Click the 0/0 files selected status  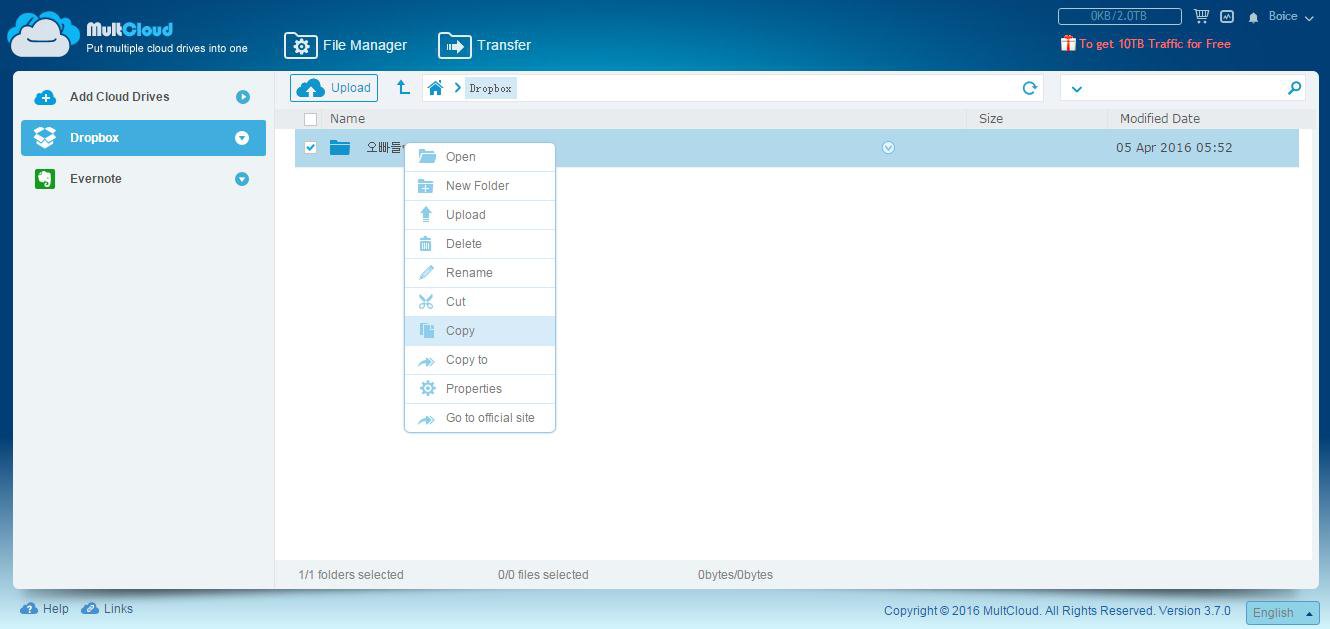(x=543, y=575)
